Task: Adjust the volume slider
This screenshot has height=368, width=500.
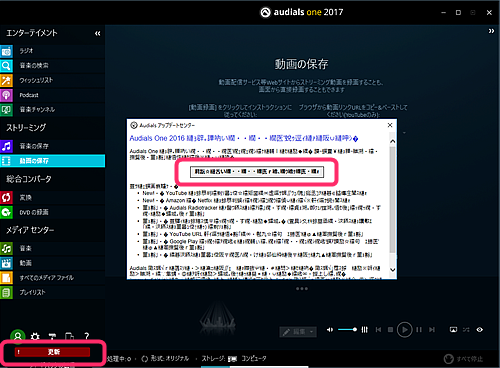Action: click(x=347, y=330)
